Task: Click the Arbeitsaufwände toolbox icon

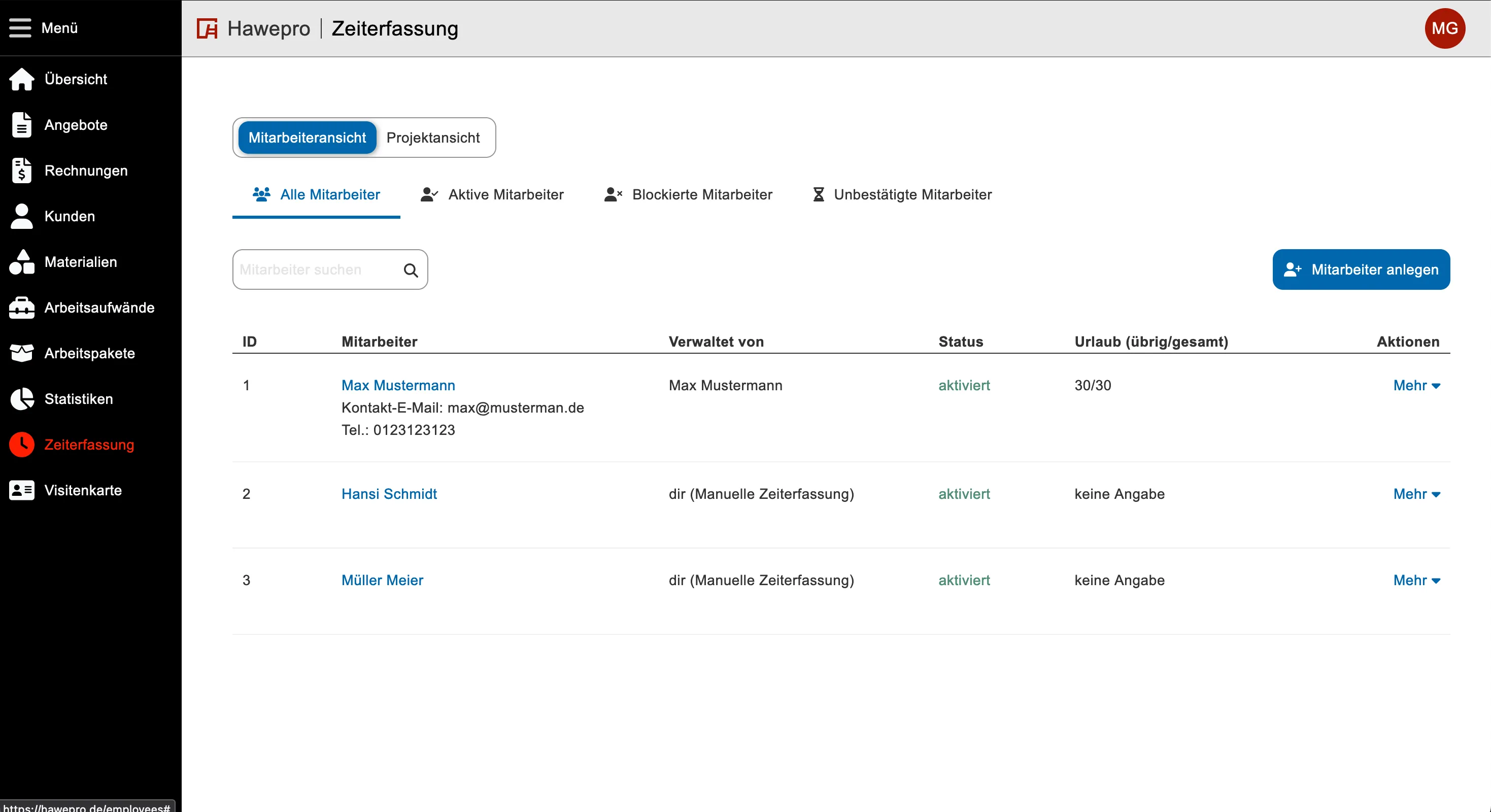Action: click(22, 308)
